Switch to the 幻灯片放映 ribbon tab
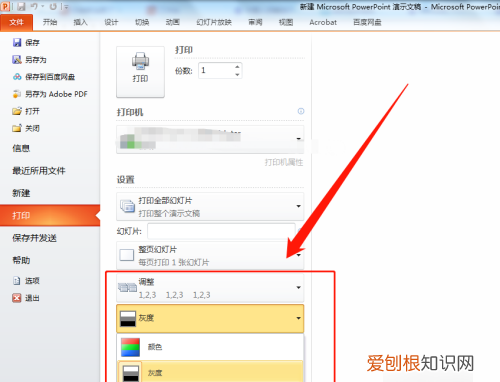500x382 pixels. coord(214,22)
